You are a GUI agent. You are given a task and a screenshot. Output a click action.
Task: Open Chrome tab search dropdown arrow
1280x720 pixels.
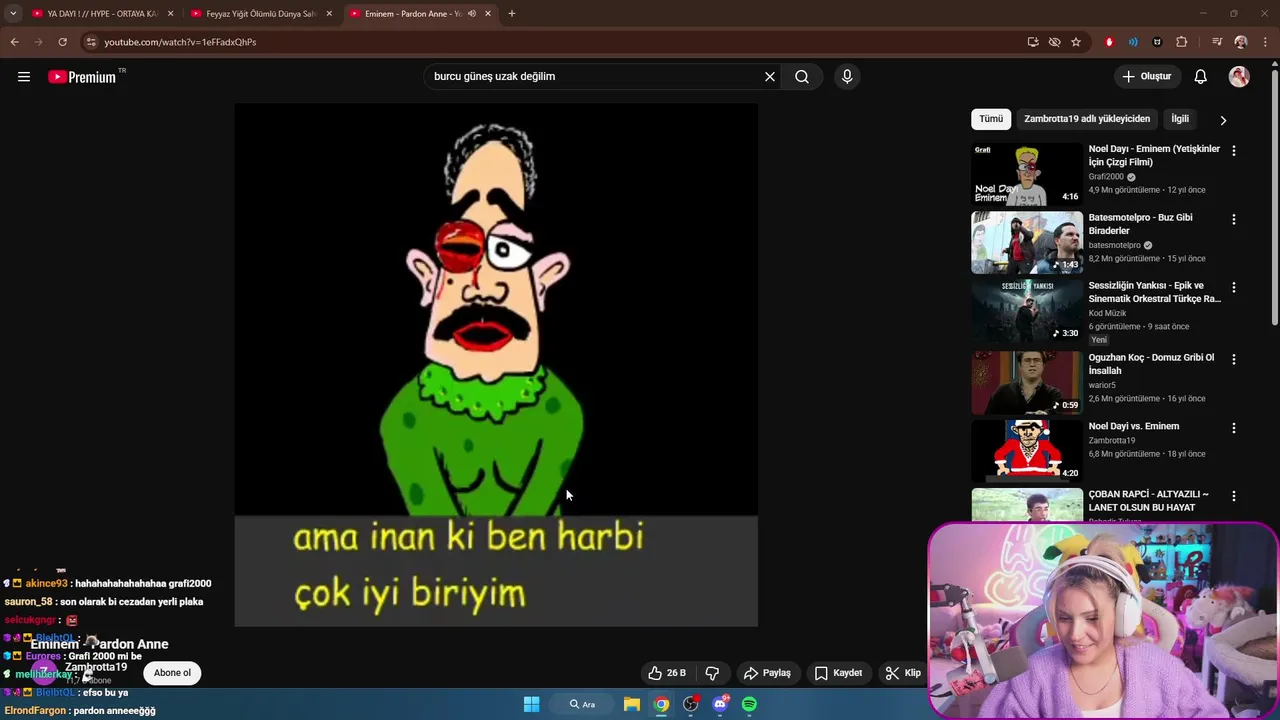(x=12, y=14)
